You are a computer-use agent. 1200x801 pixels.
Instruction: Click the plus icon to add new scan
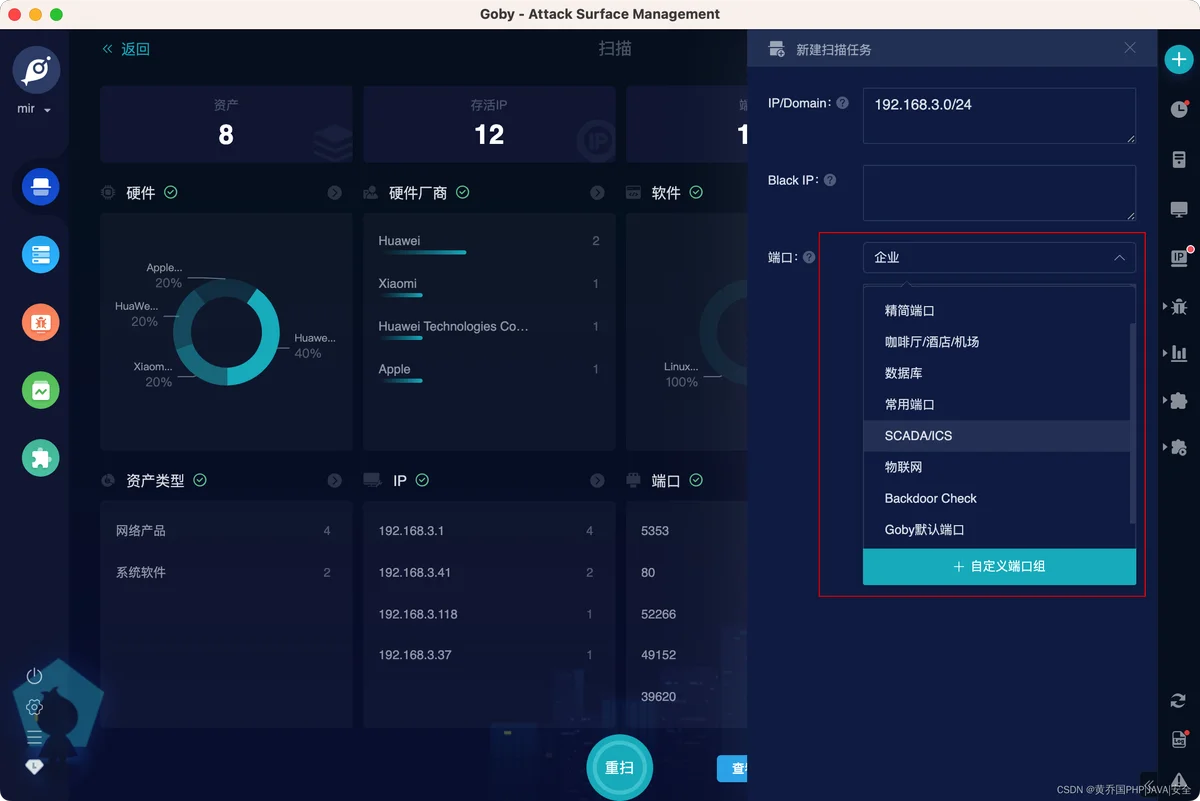click(1179, 59)
